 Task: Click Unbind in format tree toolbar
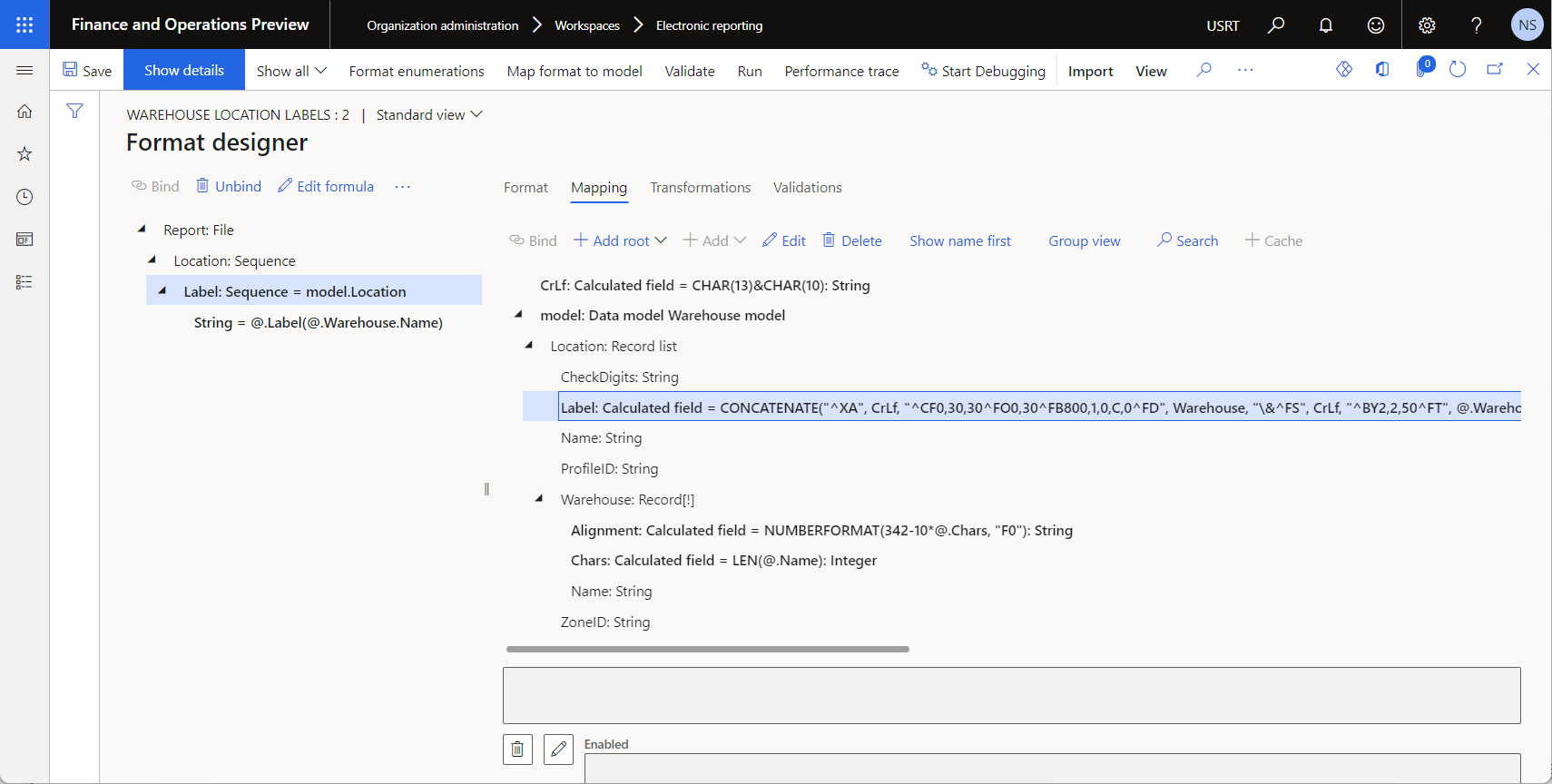pos(229,186)
